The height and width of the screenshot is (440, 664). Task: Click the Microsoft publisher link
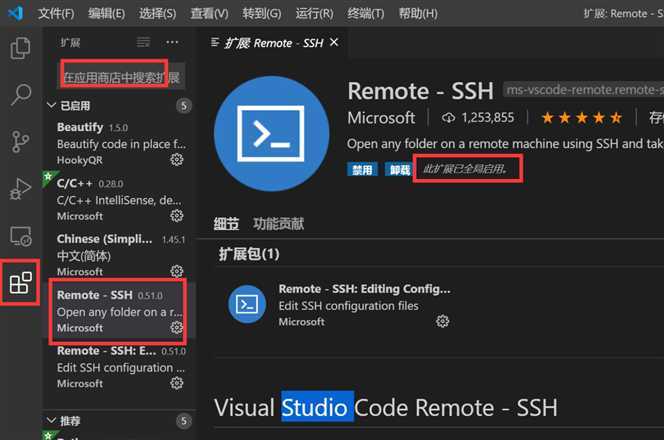click(381, 117)
